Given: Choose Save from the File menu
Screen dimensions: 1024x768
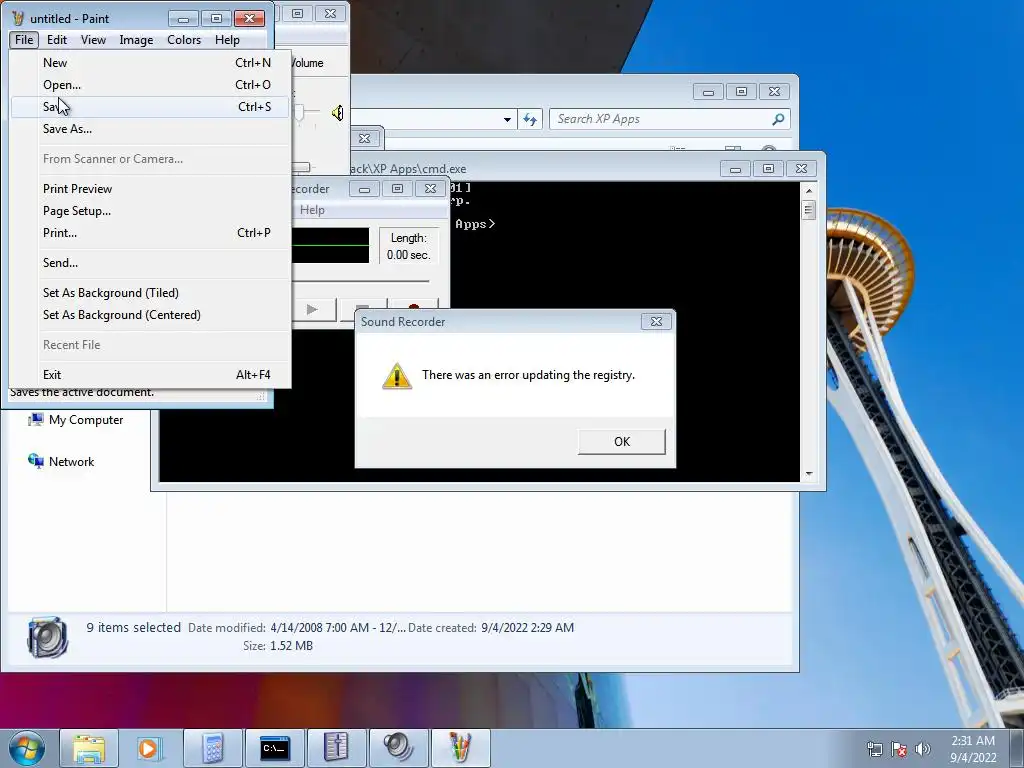Looking at the screenshot, I should pyautogui.click(x=150, y=106).
